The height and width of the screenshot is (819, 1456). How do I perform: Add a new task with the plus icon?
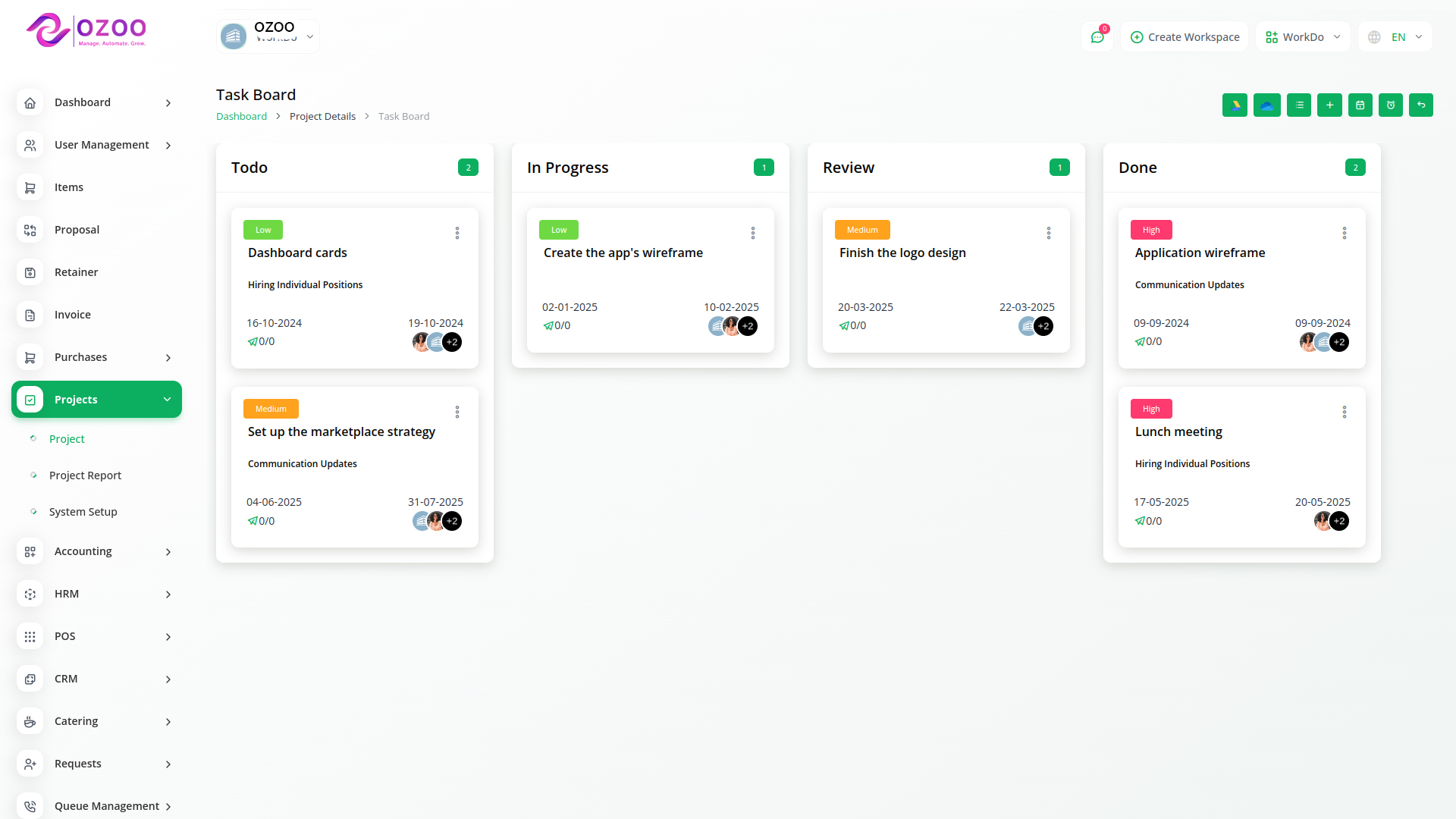point(1329,105)
